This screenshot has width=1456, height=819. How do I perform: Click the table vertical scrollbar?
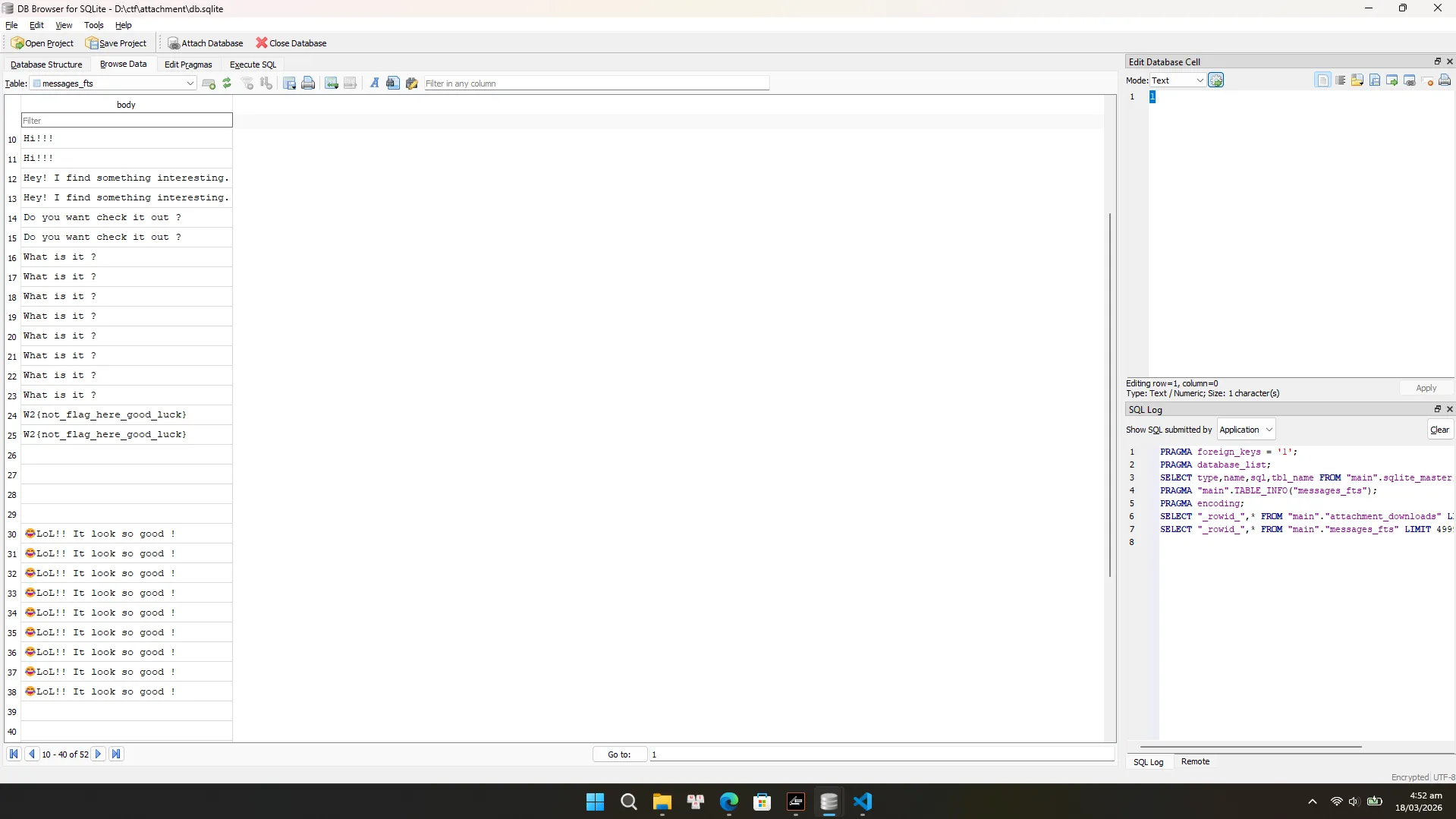point(1110,395)
